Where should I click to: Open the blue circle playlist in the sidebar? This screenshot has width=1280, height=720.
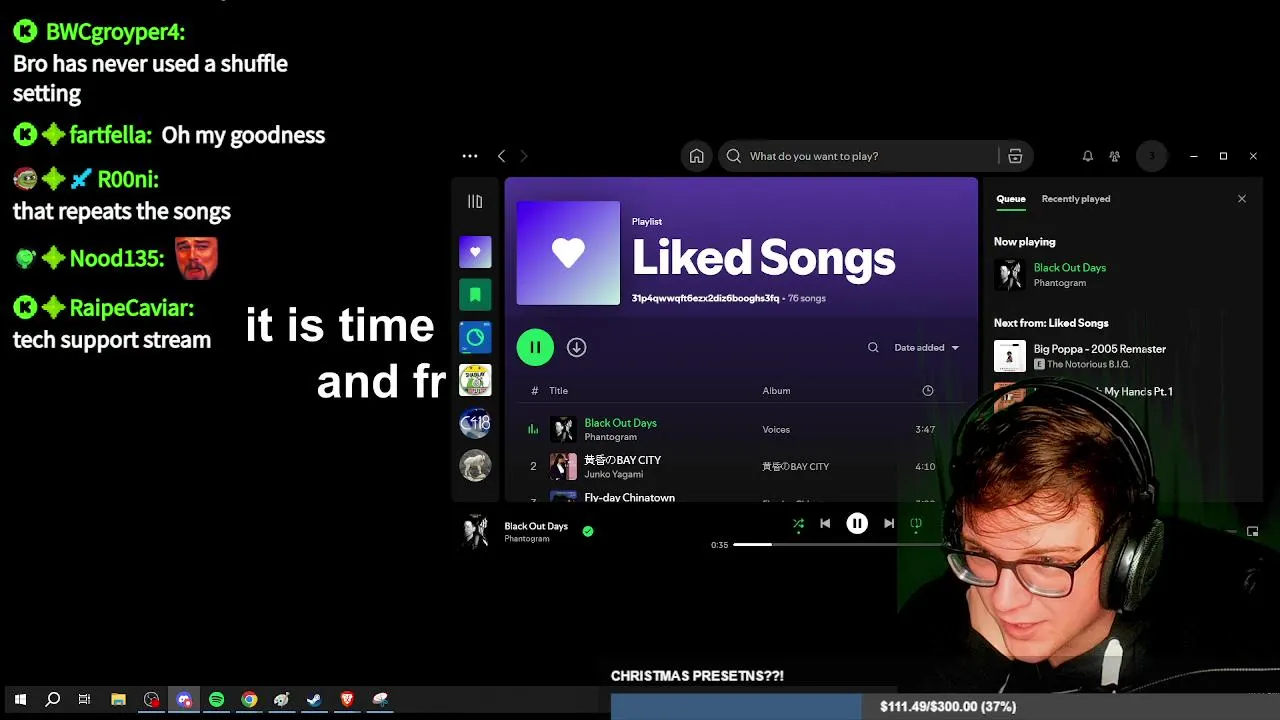coord(475,338)
